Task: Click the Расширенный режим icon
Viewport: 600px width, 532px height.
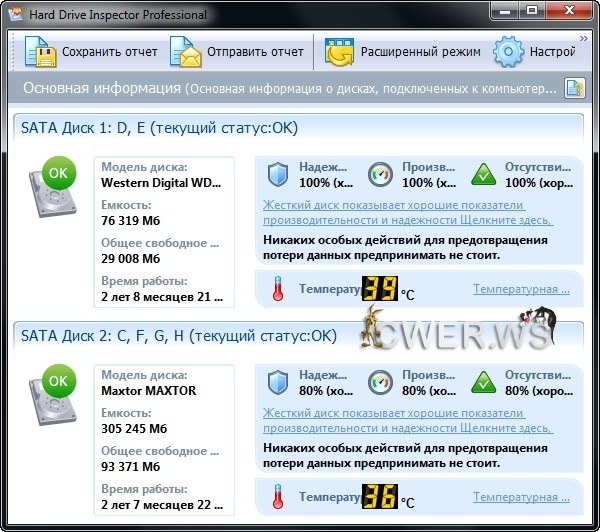Action: pos(339,52)
